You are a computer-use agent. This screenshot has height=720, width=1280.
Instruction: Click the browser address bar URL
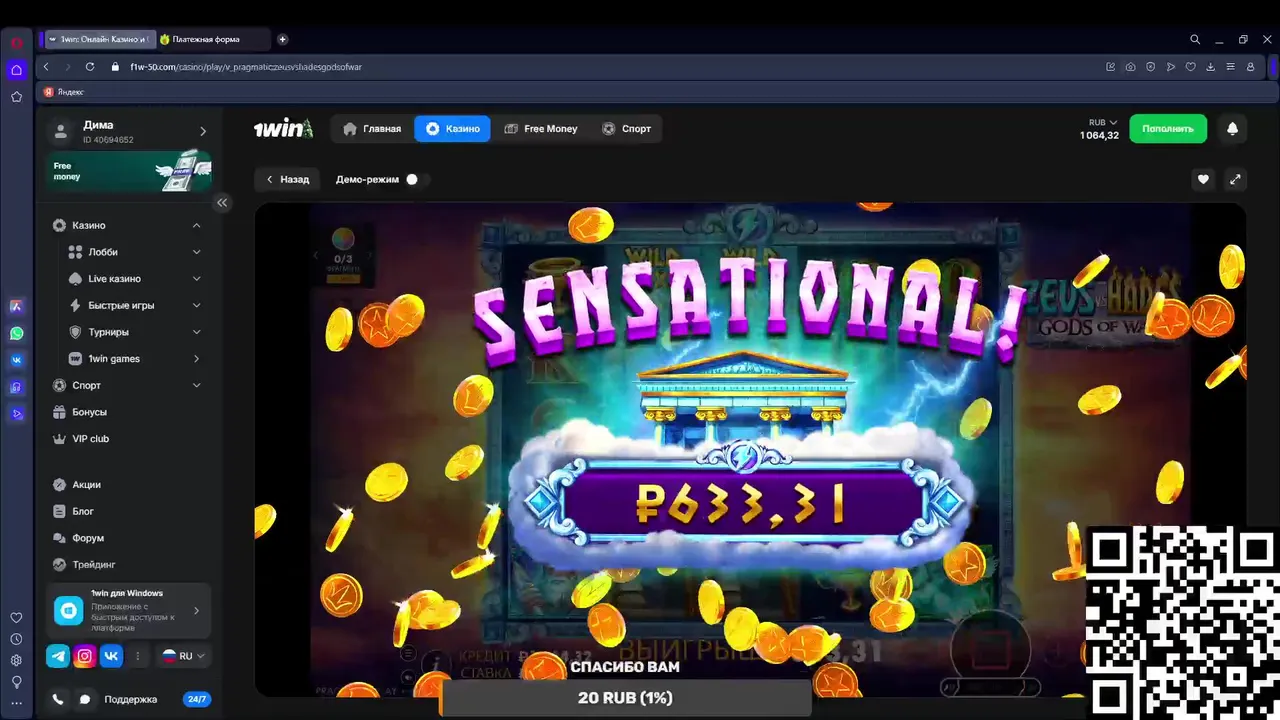pos(245,67)
